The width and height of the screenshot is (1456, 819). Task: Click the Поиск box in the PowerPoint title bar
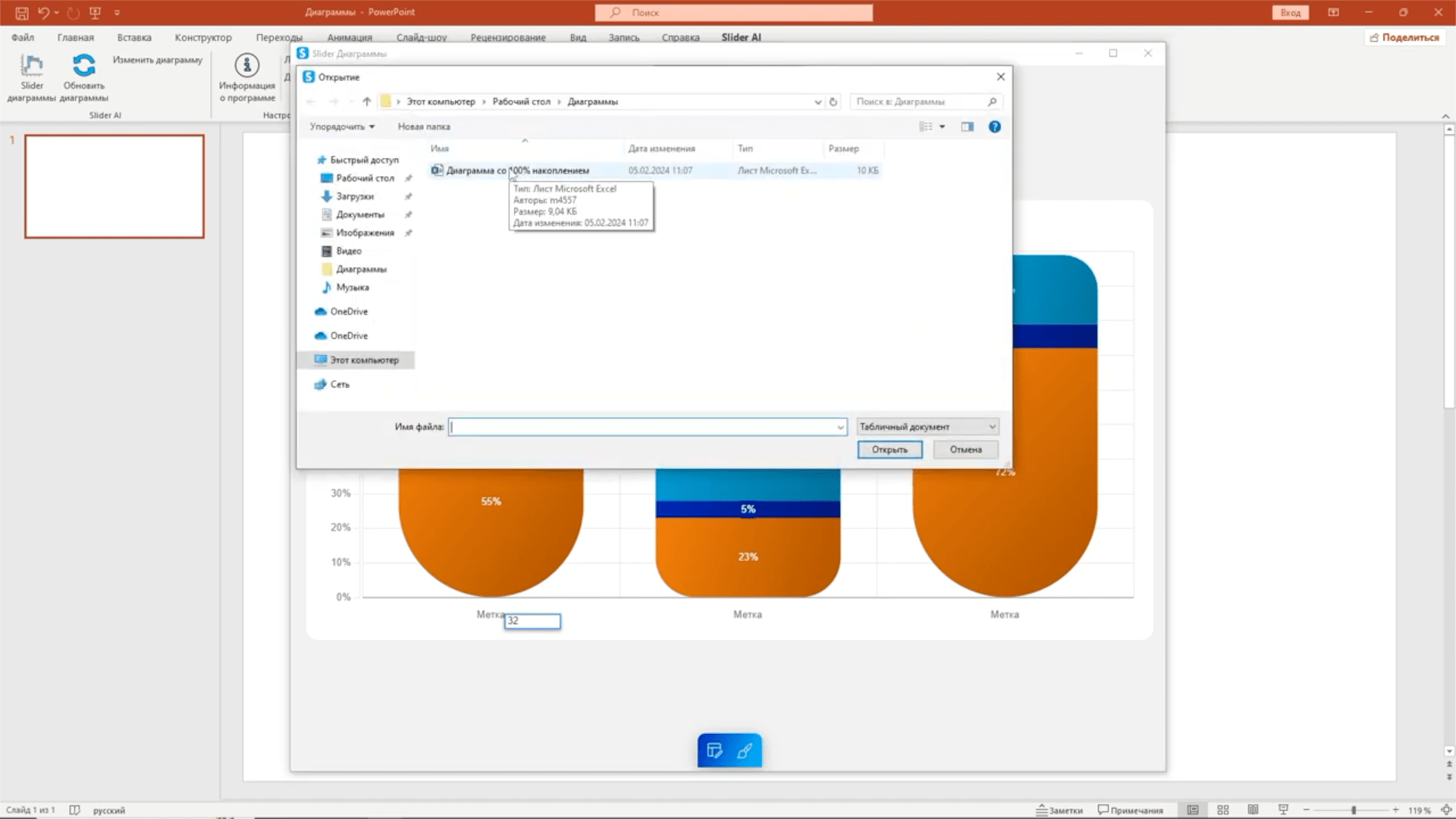(734, 12)
